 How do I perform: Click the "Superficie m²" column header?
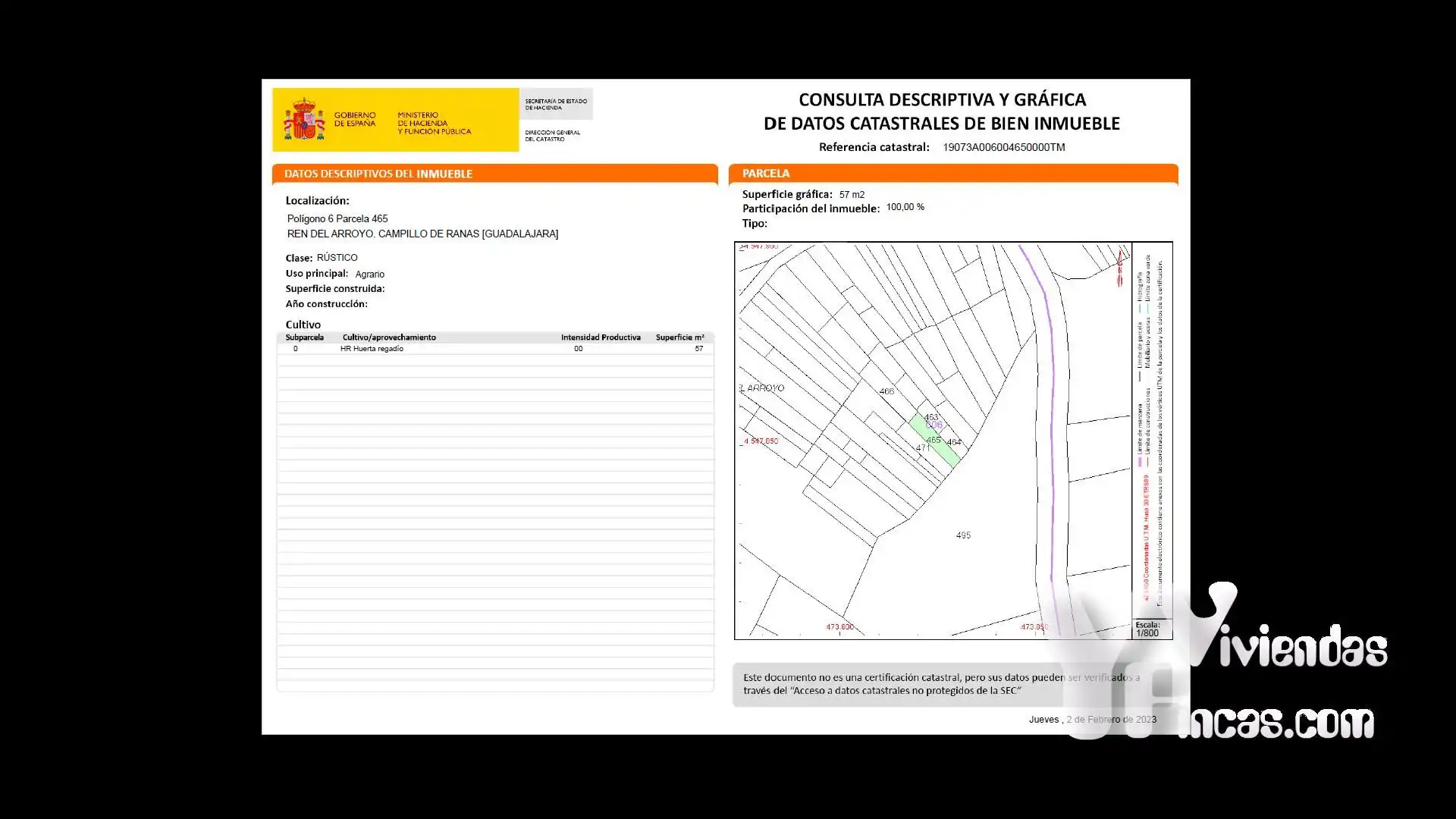click(x=679, y=337)
